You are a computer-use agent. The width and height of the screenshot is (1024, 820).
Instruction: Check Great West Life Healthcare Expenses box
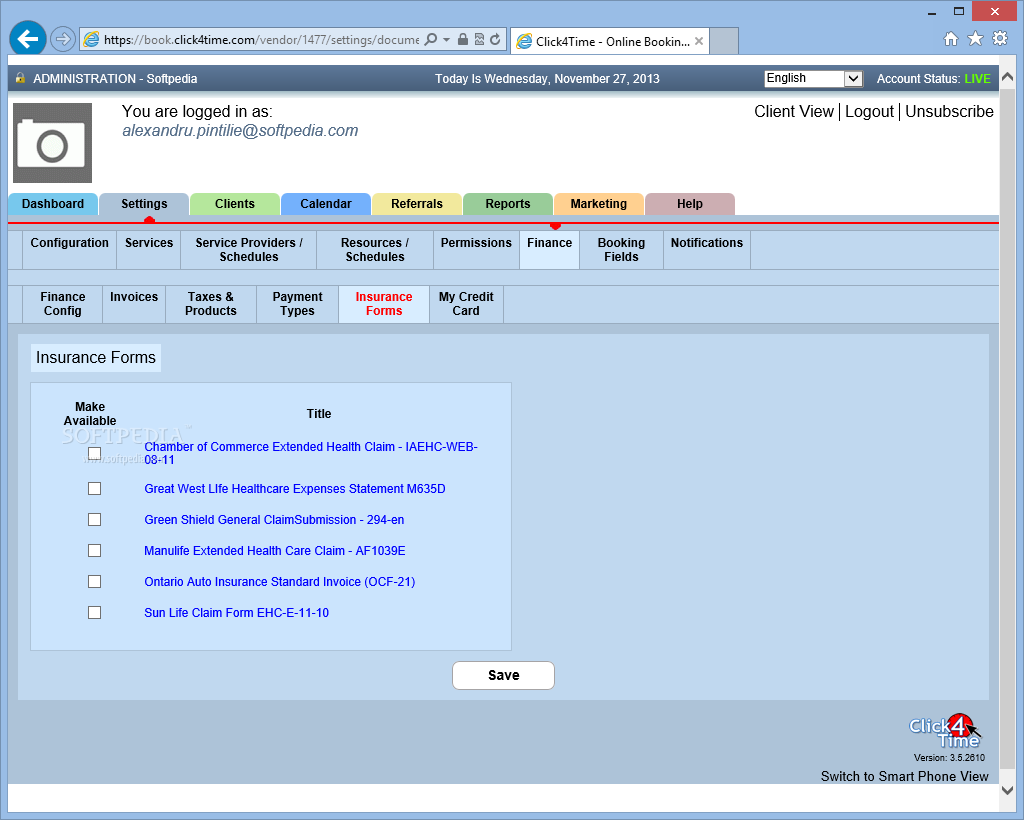(x=95, y=488)
